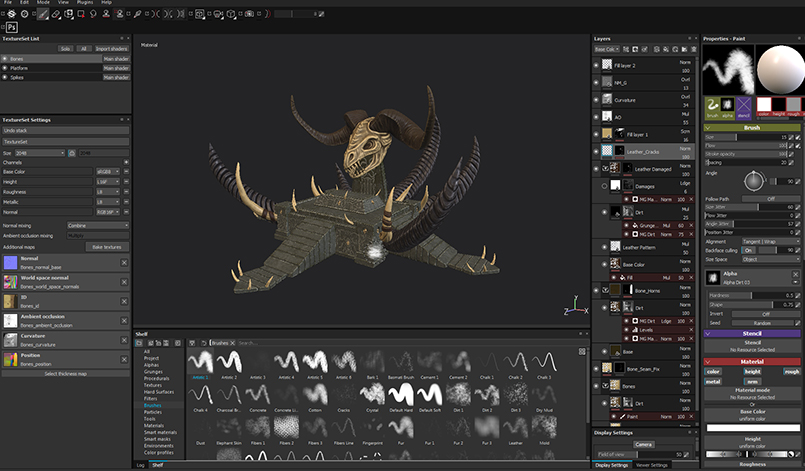Select the Polygon Fill tool
Image resolution: width=805 pixels, height=471 pixels.
tap(81, 14)
